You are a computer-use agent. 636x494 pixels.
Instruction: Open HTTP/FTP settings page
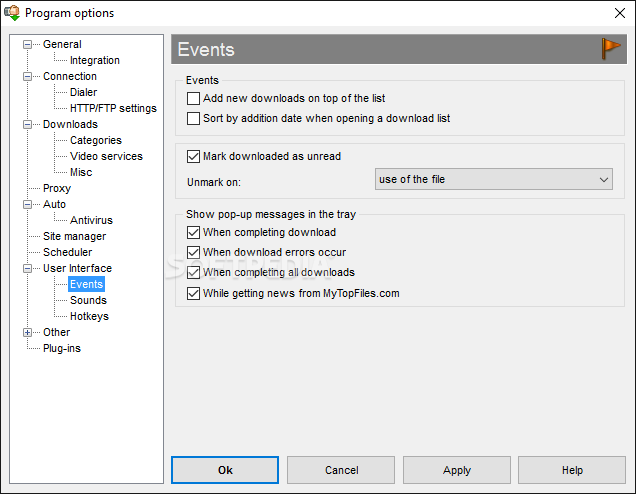click(x=113, y=109)
